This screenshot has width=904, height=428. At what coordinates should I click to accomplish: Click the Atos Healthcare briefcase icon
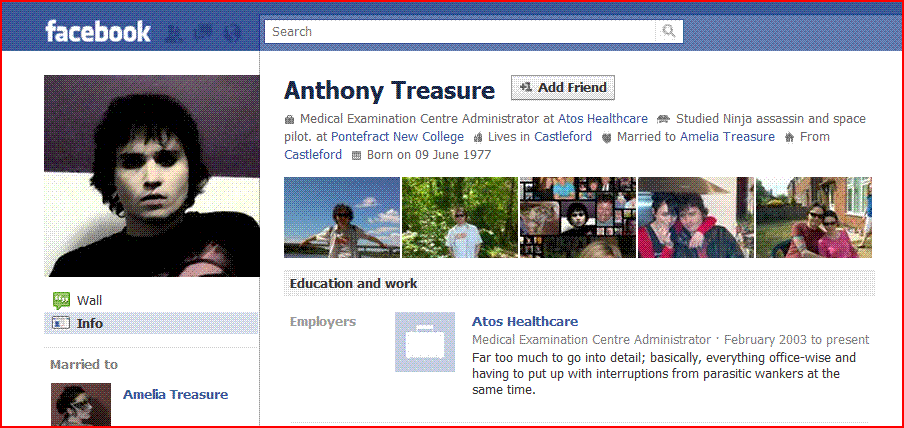click(425, 342)
